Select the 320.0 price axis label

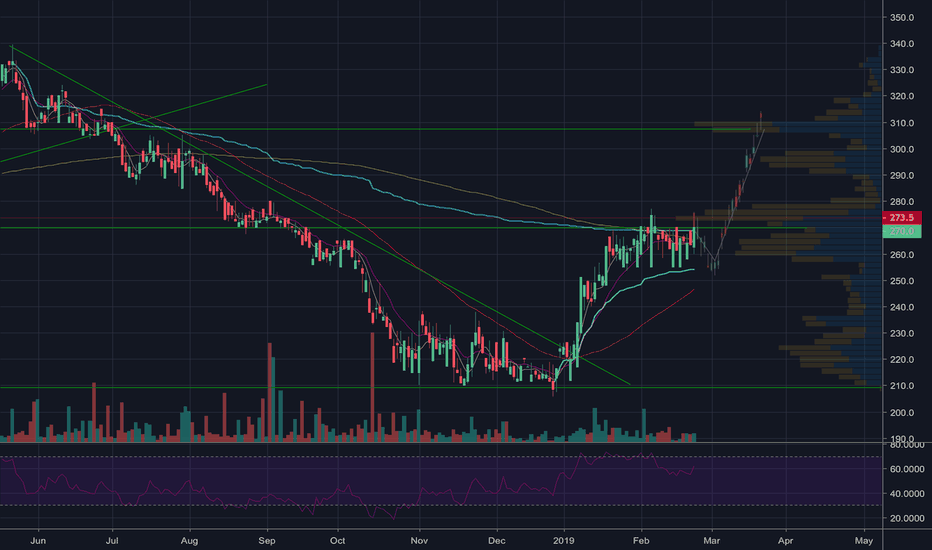tap(902, 96)
